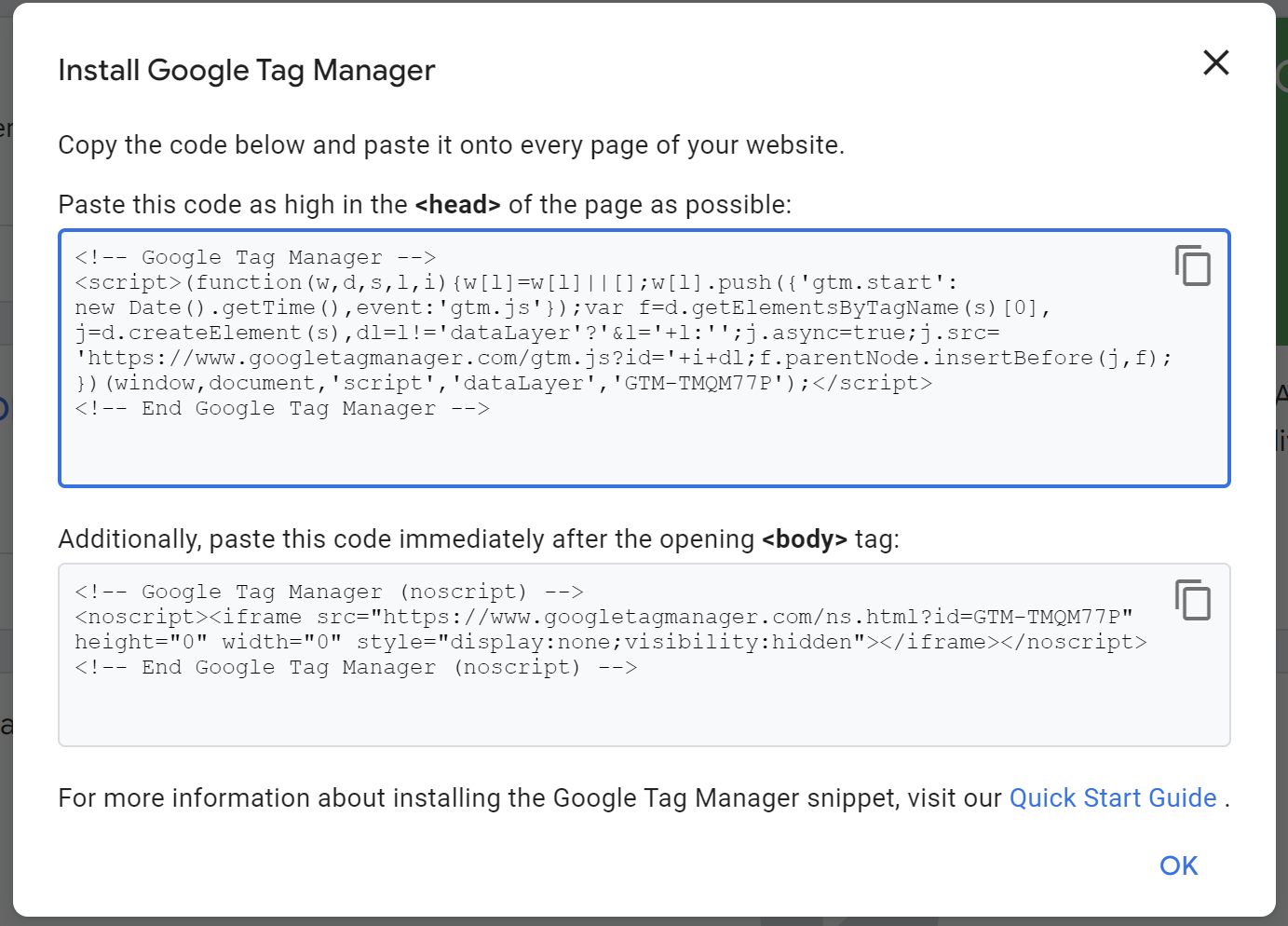1288x926 pixels.
Task: Copy the head code snippet
Action: pos(1193,266)
